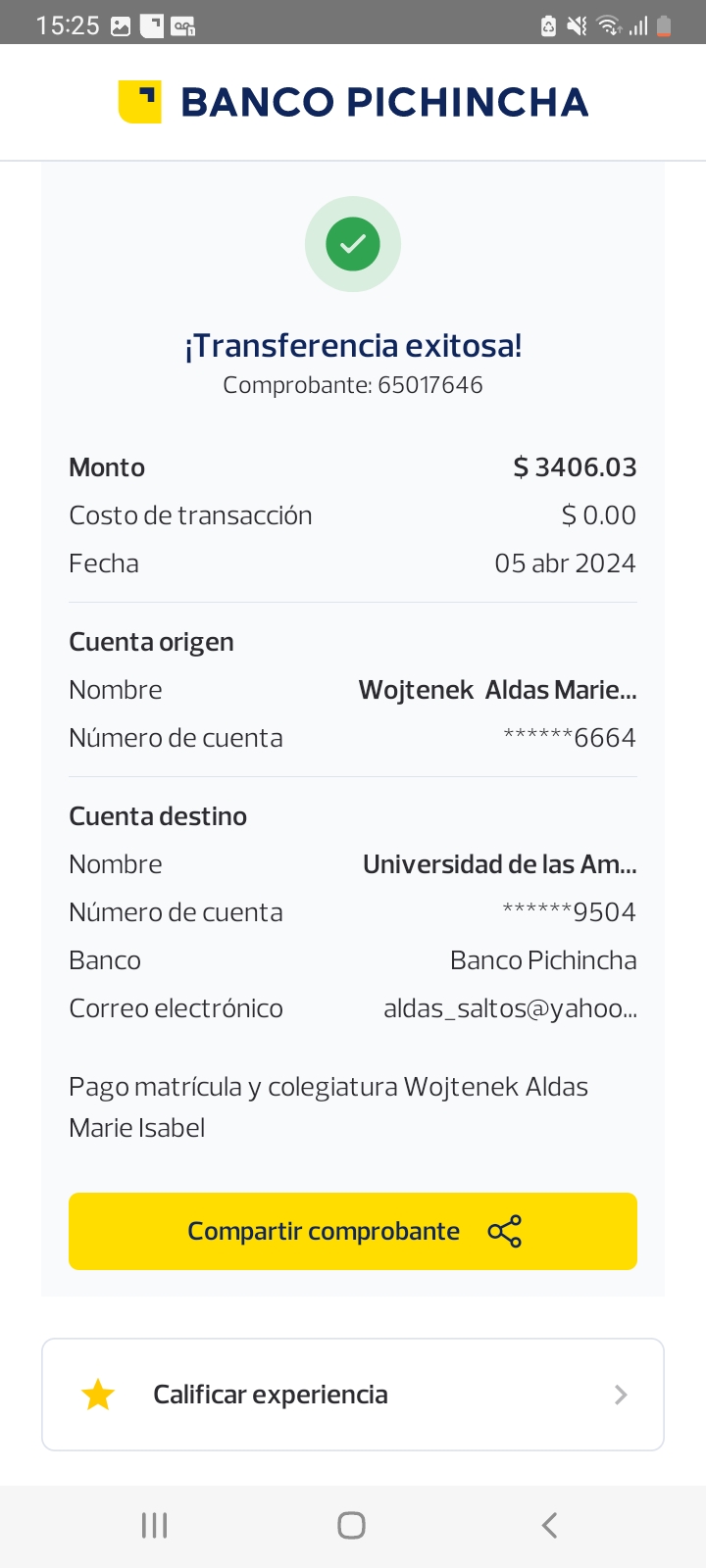Tap the Wi-Fi icon in status bar

[609, 26]
